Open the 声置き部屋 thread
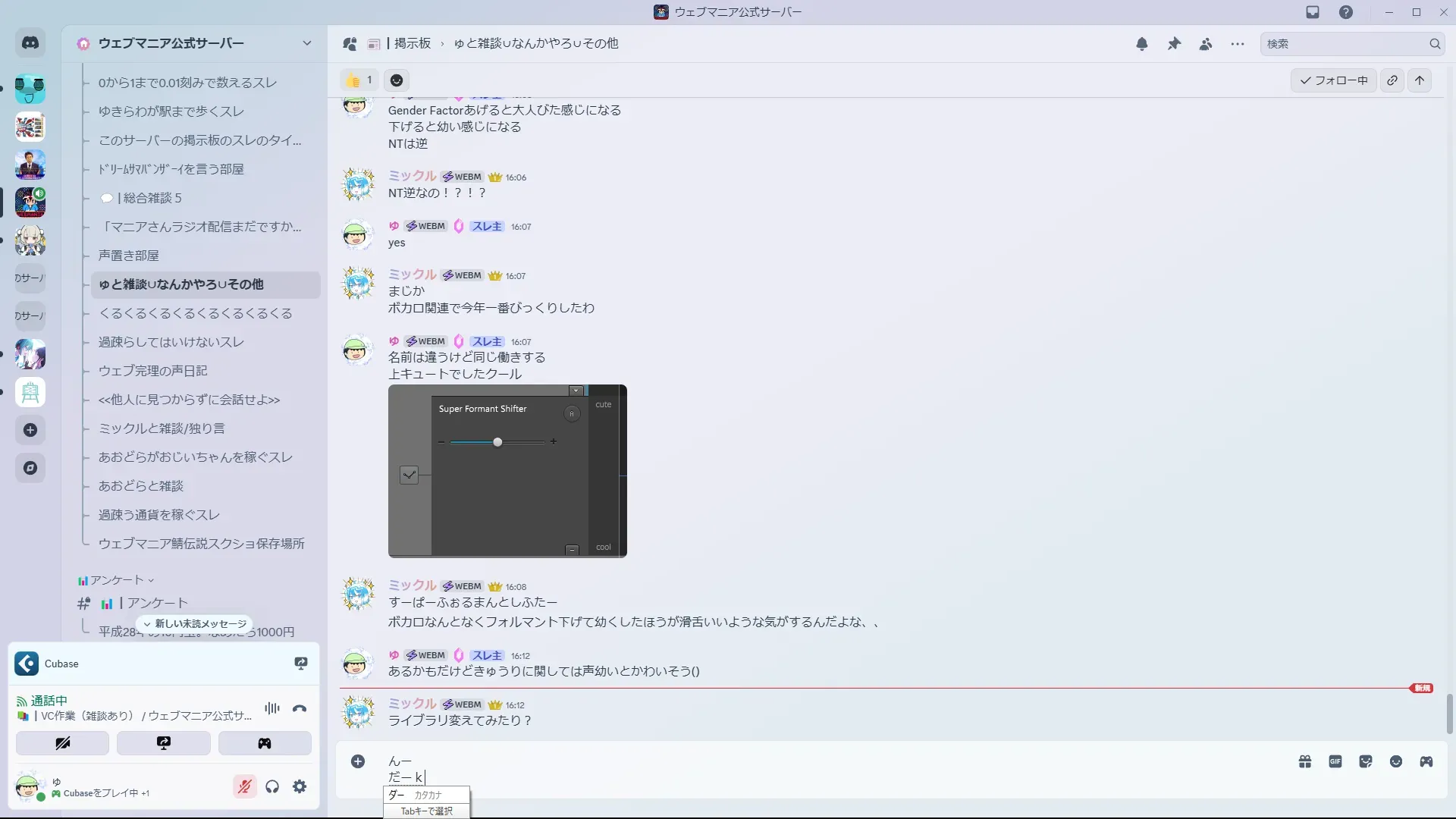 coord(129,256)
